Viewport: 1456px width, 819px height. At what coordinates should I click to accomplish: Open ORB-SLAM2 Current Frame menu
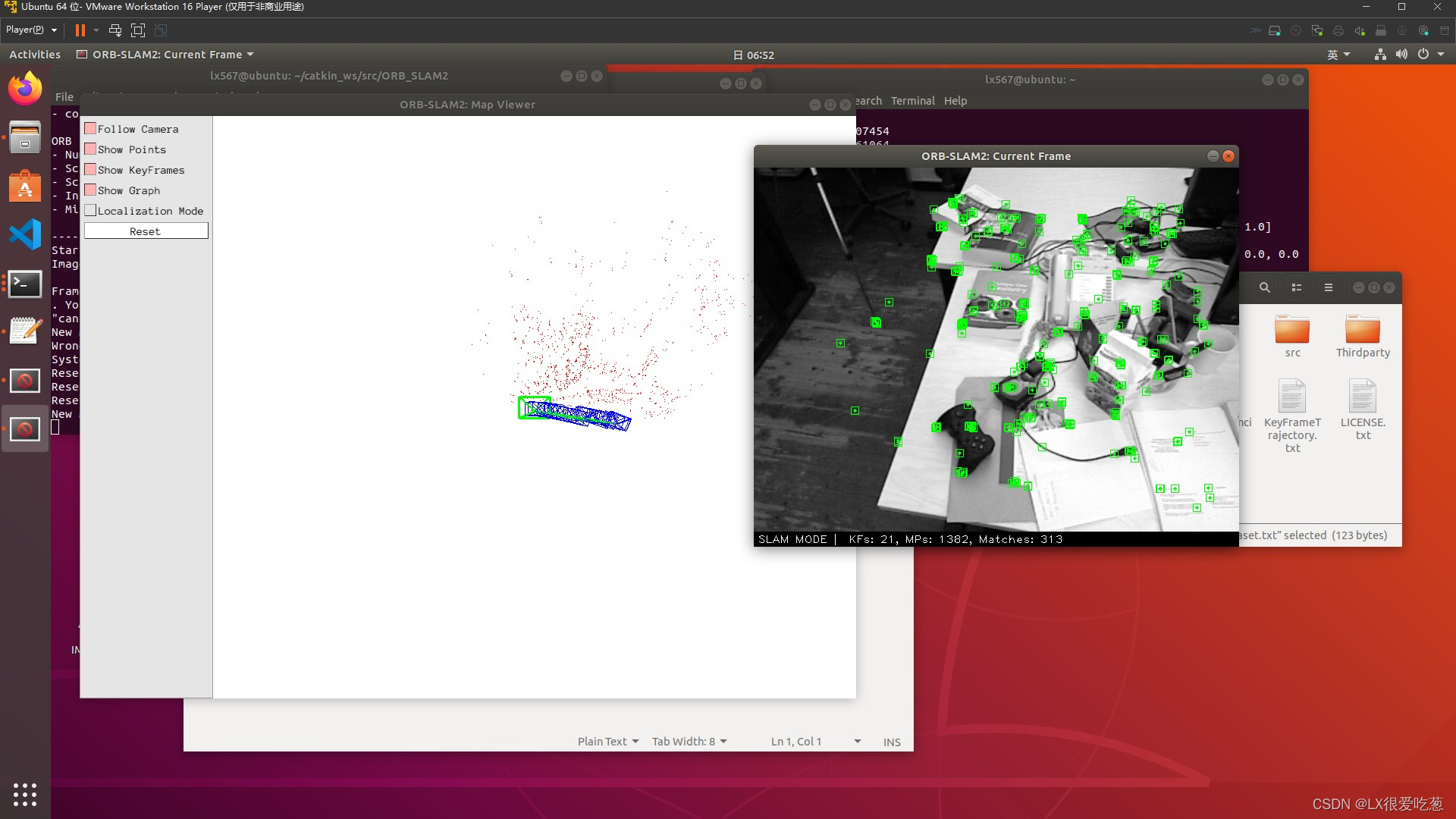pos(166,54)
